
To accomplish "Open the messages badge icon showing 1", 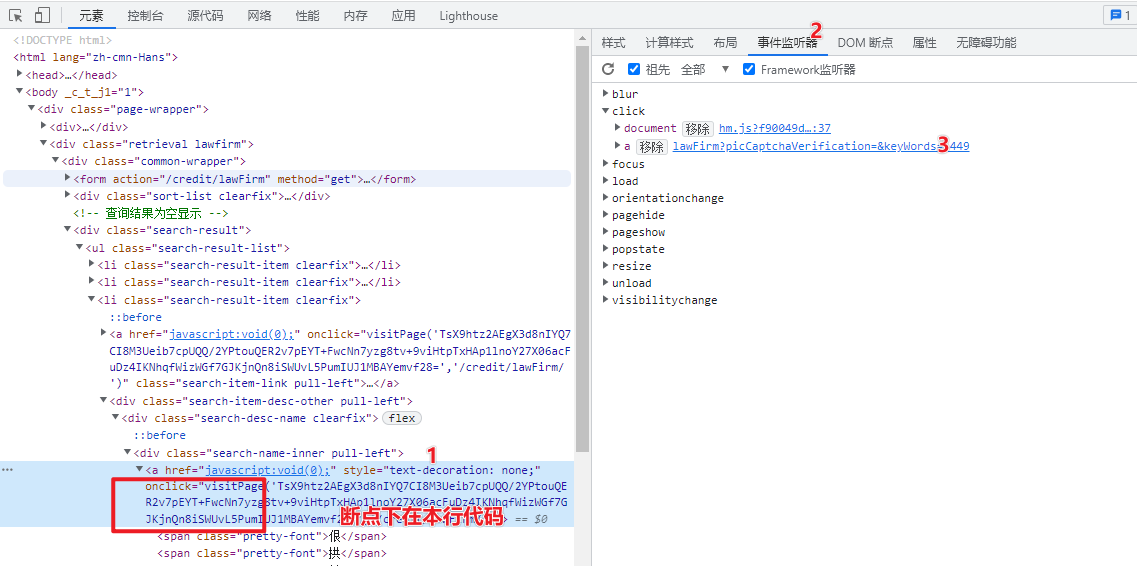I will coord(1121,15).
